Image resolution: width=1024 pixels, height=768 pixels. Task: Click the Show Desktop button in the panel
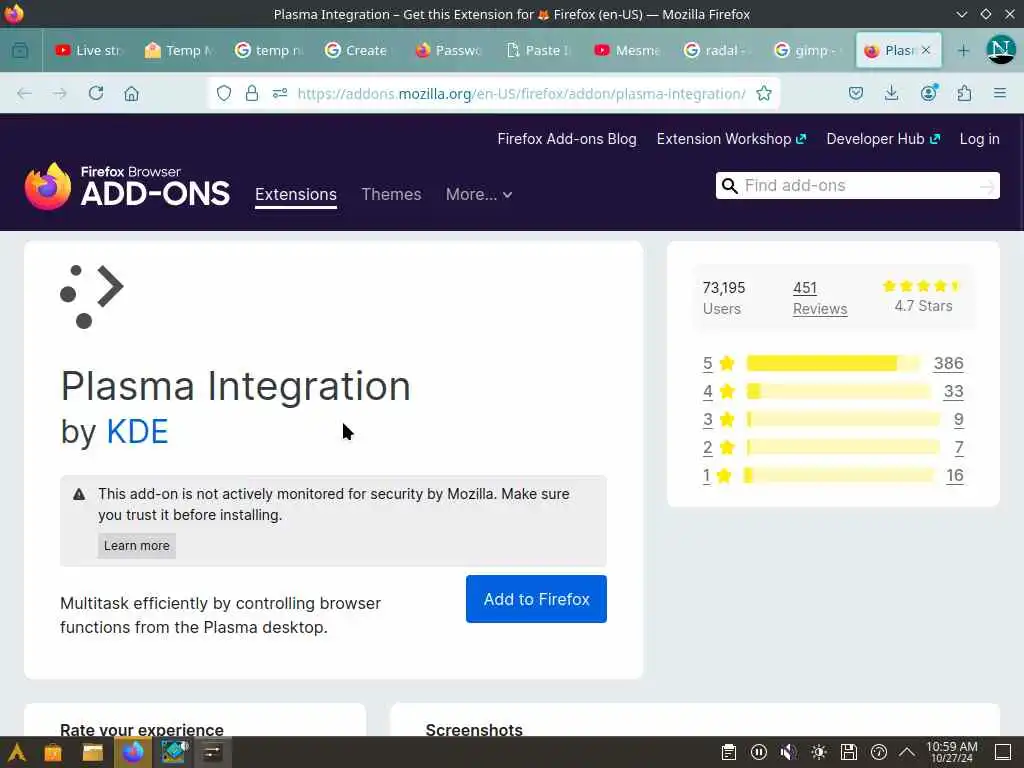click(x=1003, y=752)
